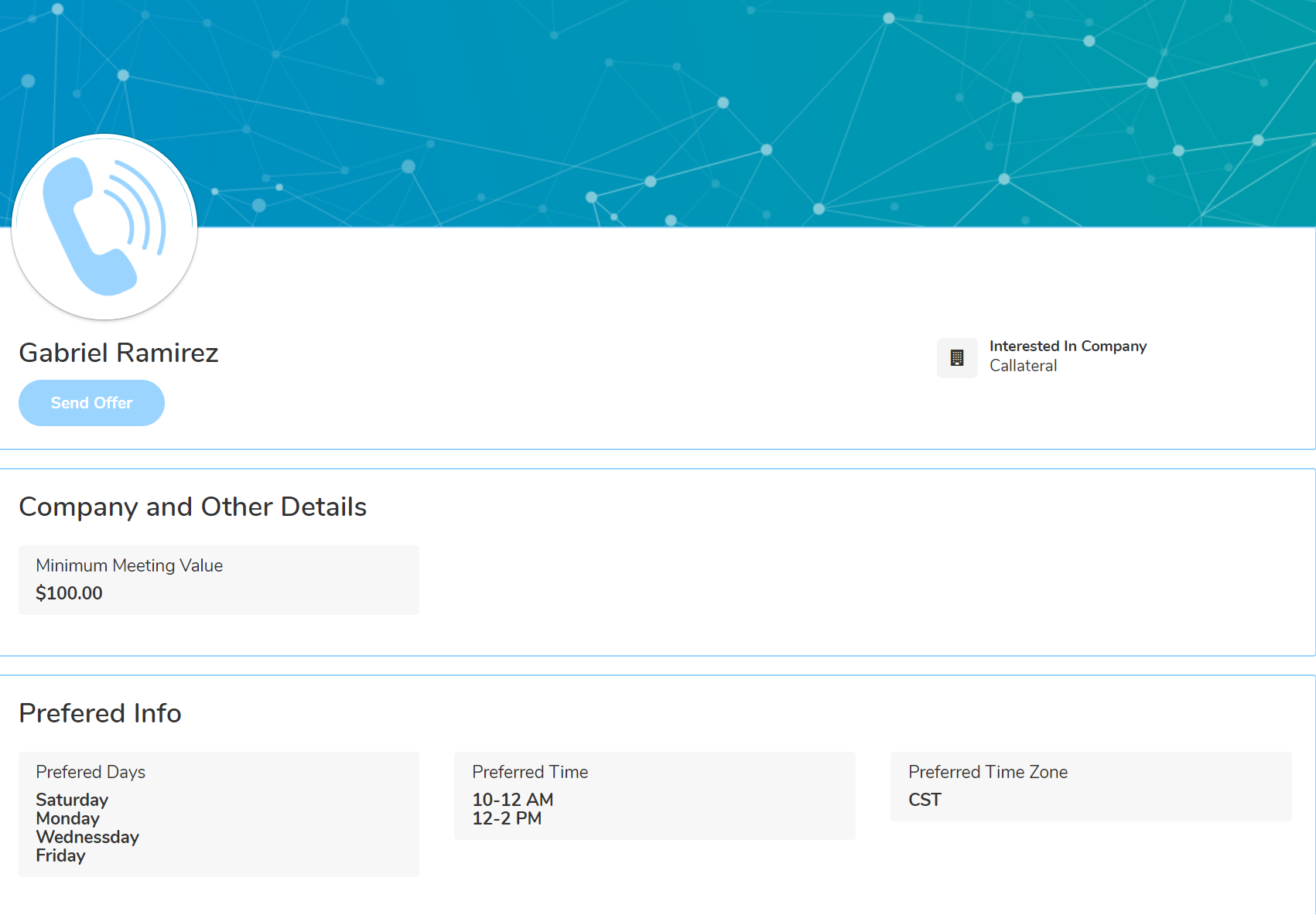This screenshot has height=915, width=1316.
Task: Select Monday in preferred days
Action: click(x=68, y=818)
